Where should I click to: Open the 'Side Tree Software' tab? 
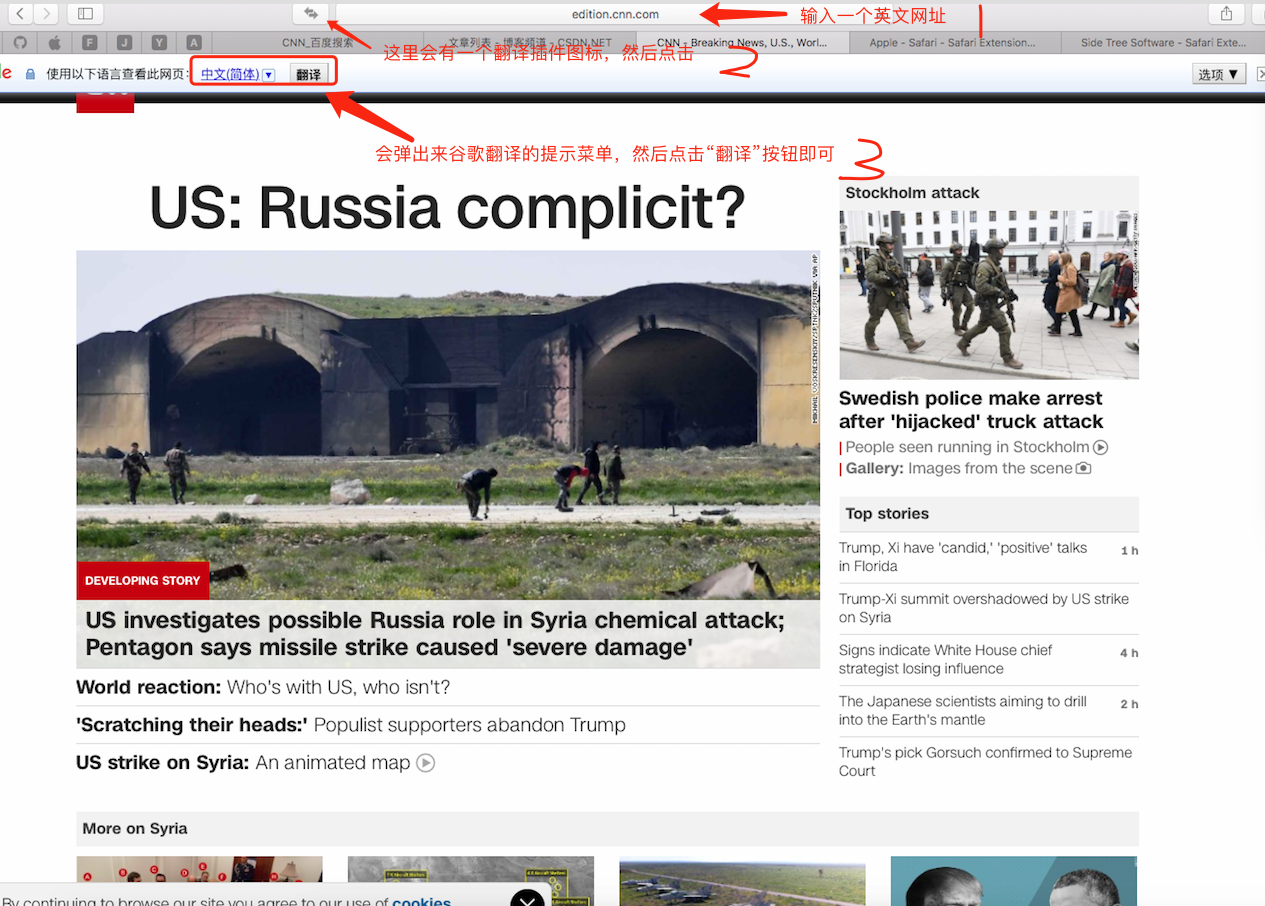(x=1163, y=43)
